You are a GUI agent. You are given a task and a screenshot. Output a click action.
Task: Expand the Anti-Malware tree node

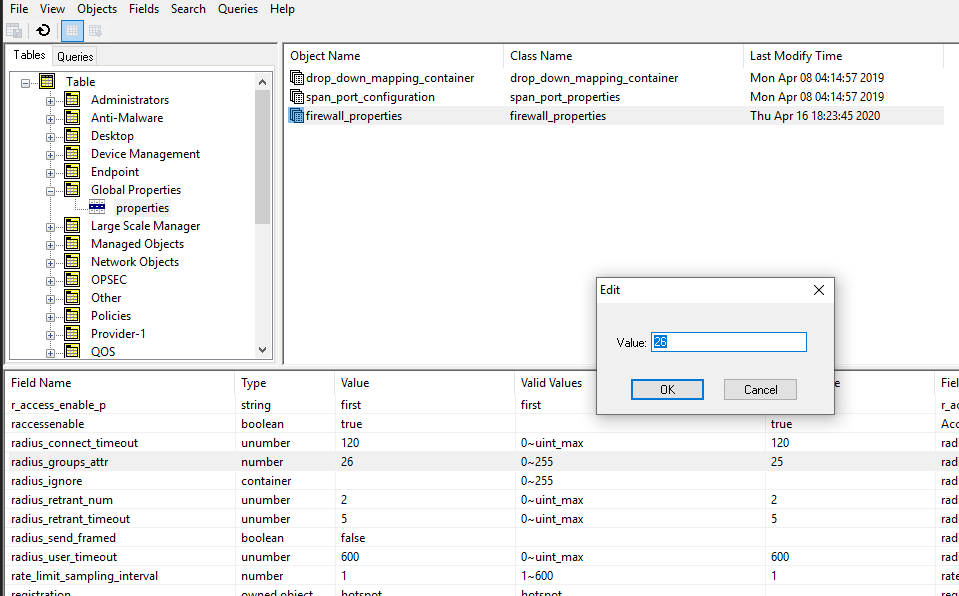point(50,119)
